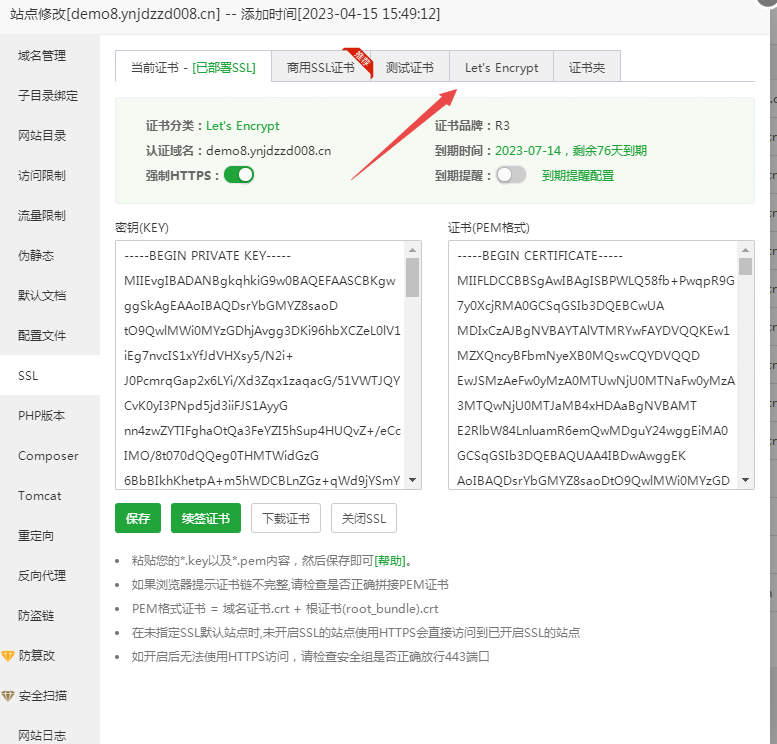Viewport: 777px width, 744px height.
Task: Click the red 推荐 ribbon badge
Action: pyautogui.click(x=357, y=57)
